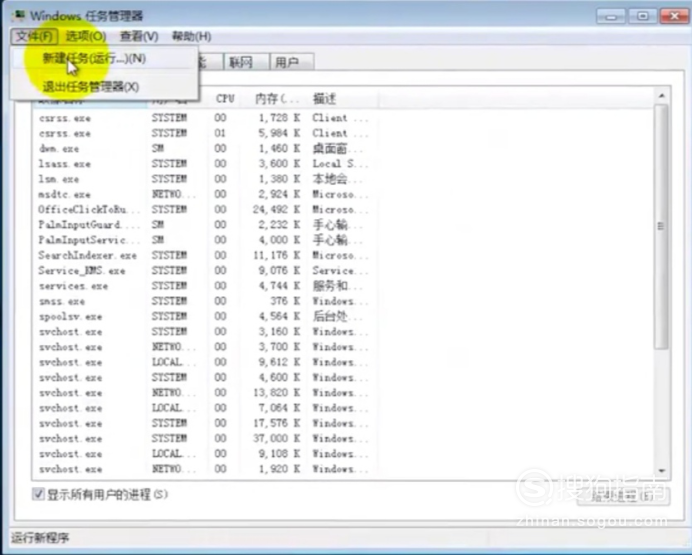Select svchost.exe row using 7,064 K

coord(203,408)
